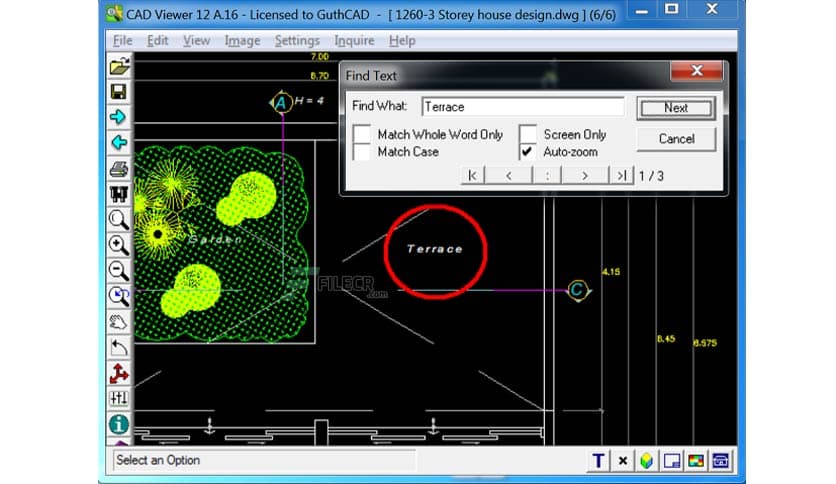Select the plain magnifier zoom tool
This screenshot has width=836, height=484.
(119, 219)
